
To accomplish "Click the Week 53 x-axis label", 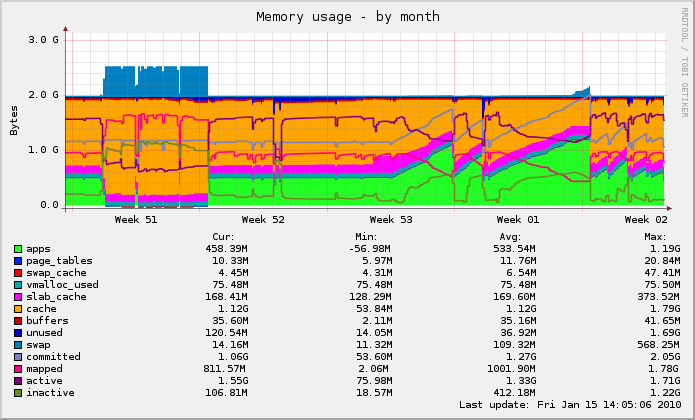I will (391, 219).
